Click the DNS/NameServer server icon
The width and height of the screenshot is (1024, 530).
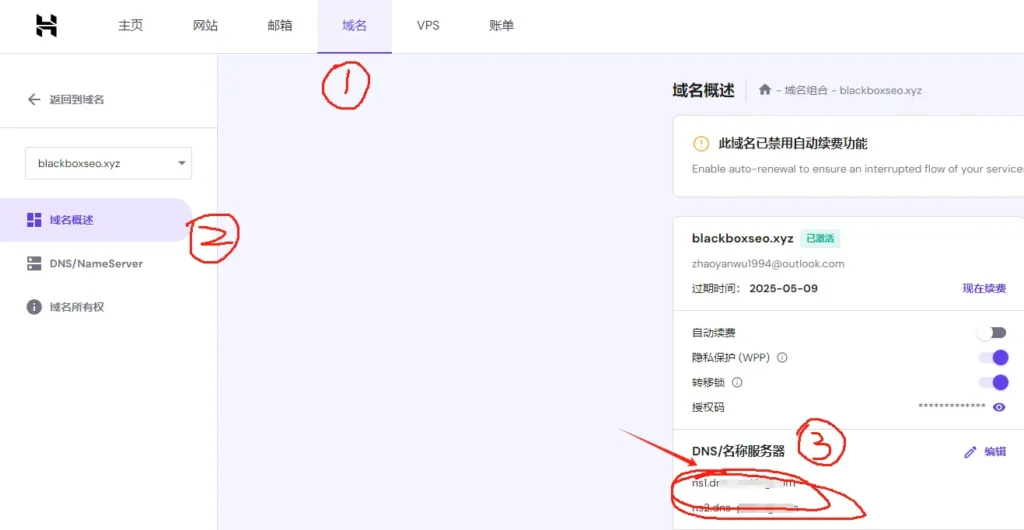[34, 264]
